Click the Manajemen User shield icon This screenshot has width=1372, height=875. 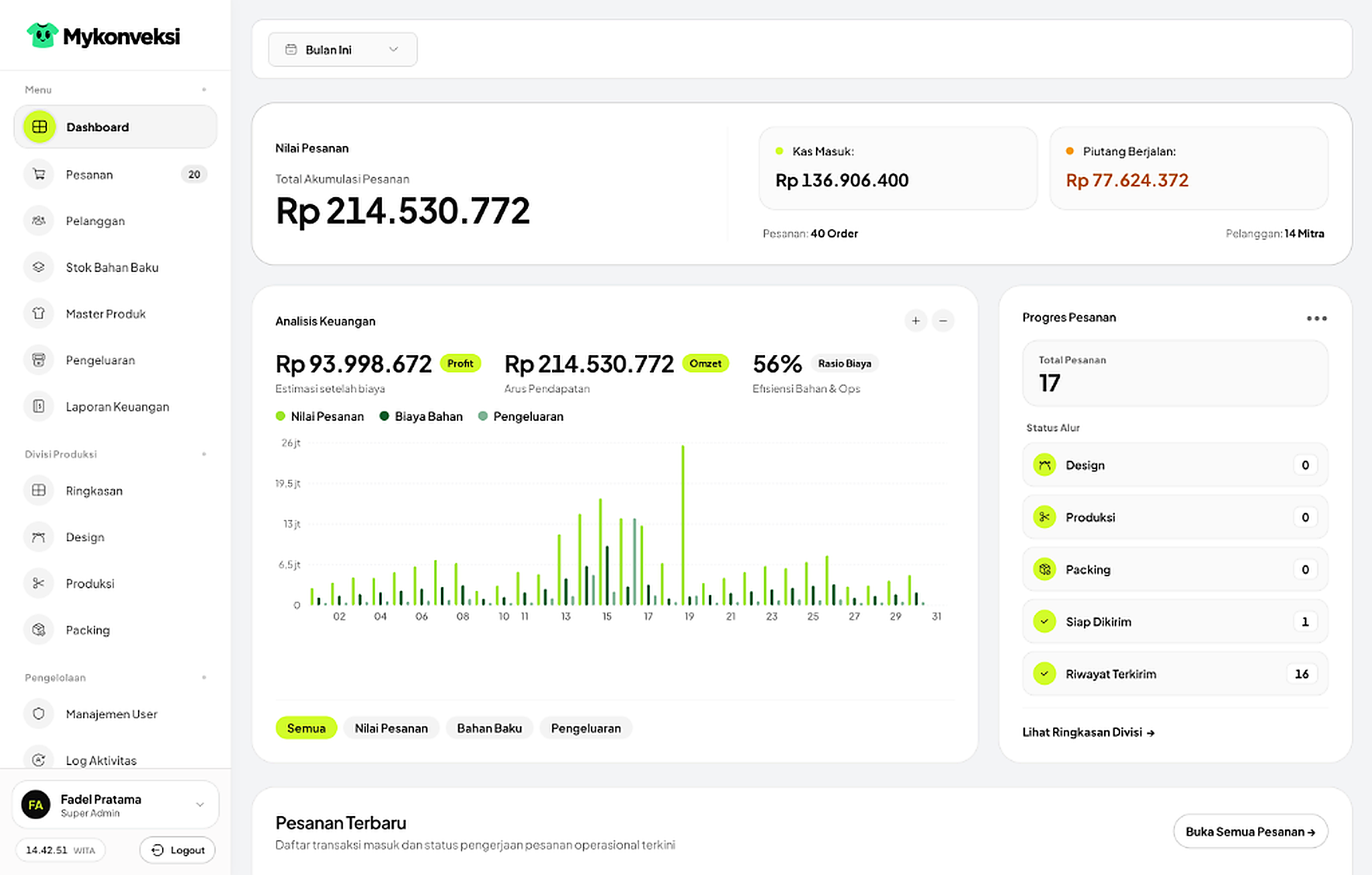(x=39, y=714)
